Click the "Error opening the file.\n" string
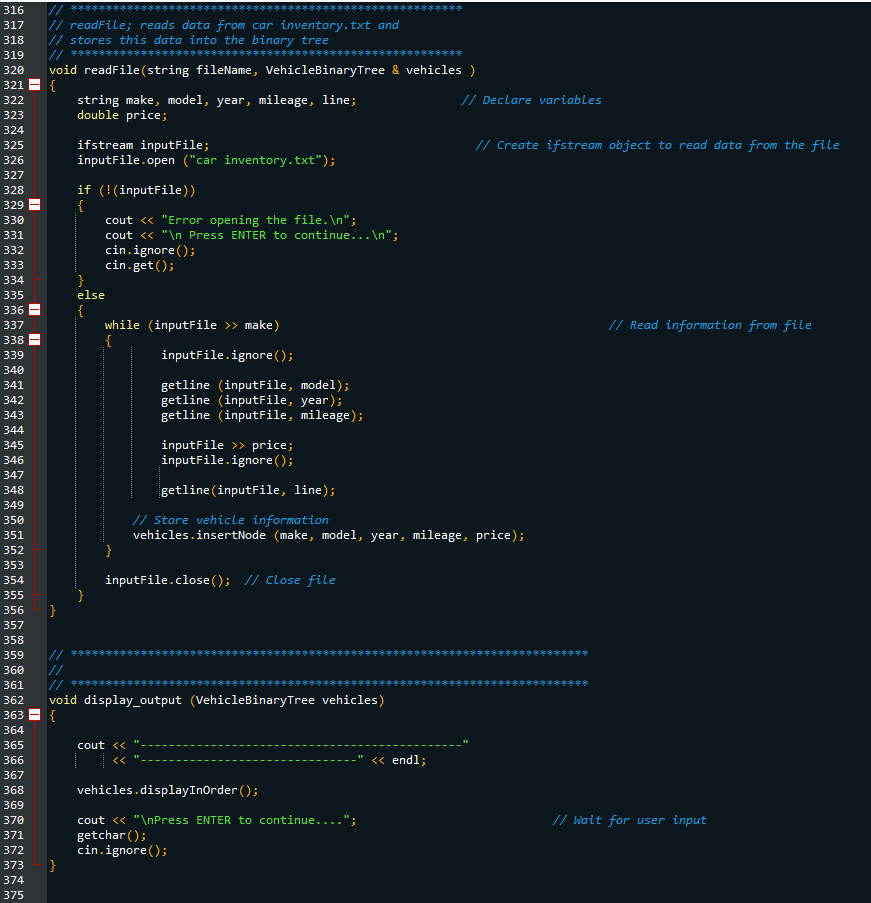The image size is (871, 903). coord(256,220)
